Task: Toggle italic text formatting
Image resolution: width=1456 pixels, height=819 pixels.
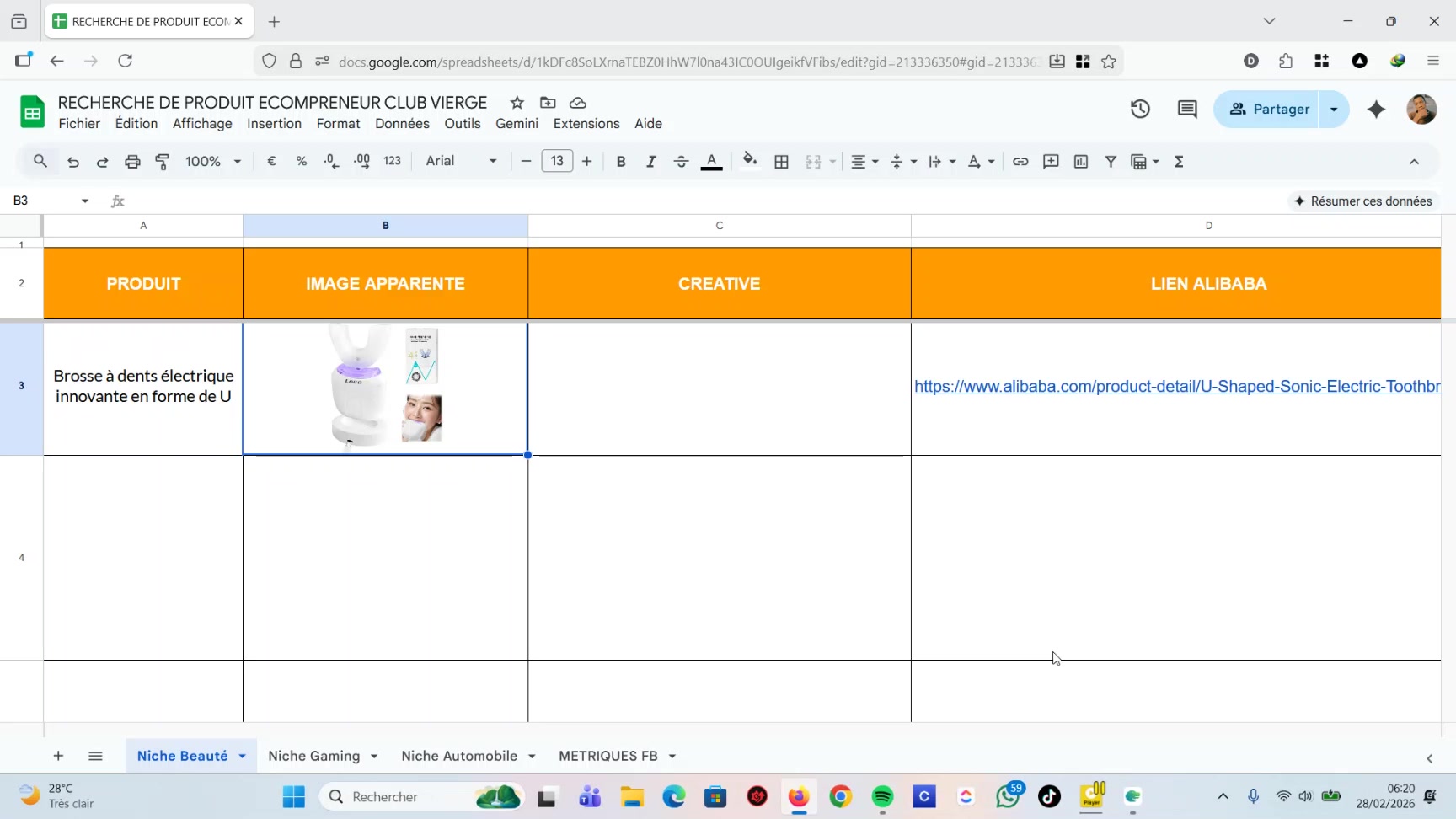Action: [x=650, y=162]
